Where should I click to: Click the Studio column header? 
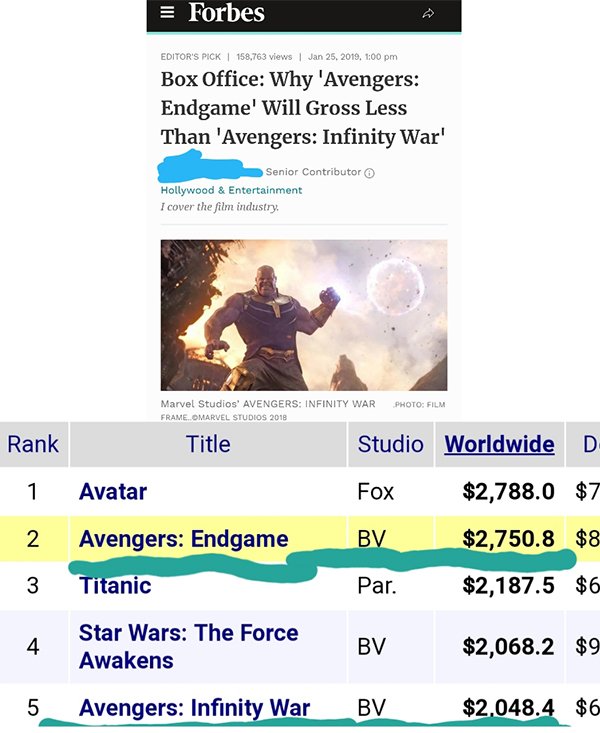(390, 444)
